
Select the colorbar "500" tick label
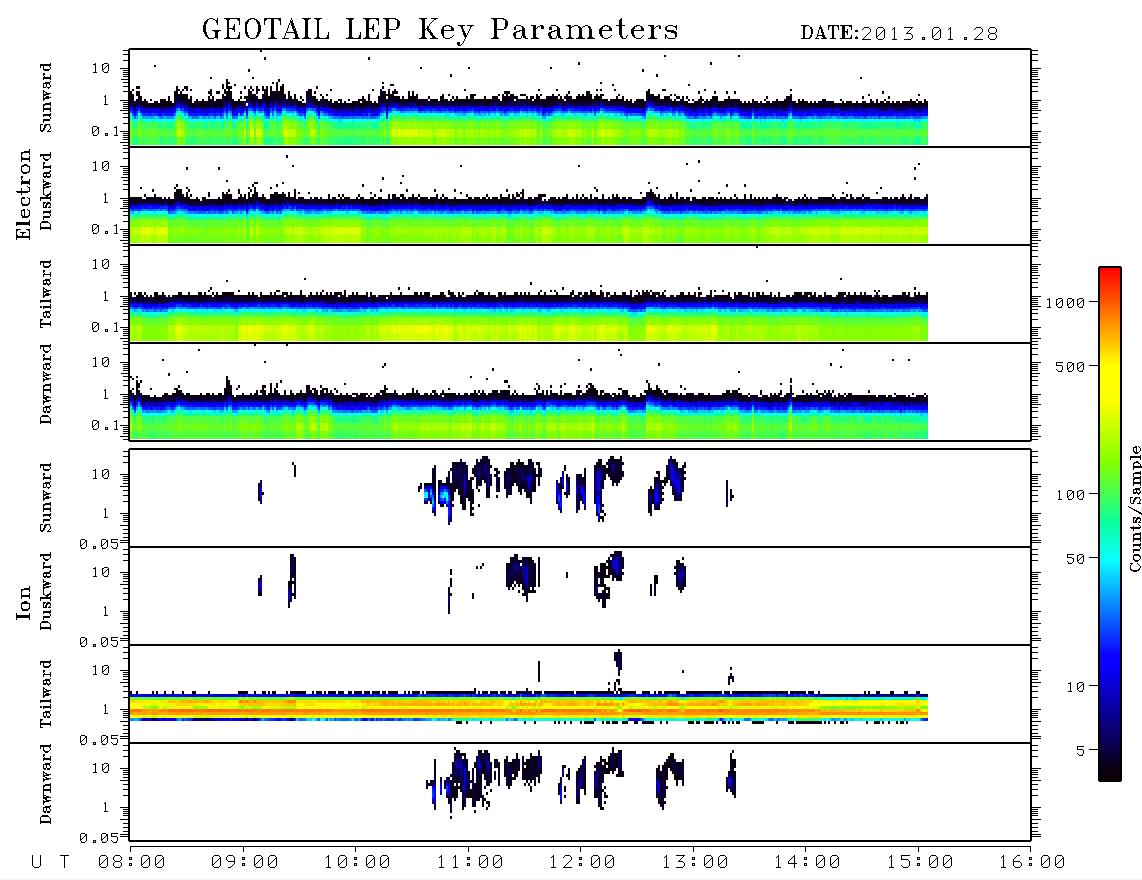[x=1070, y=367]
